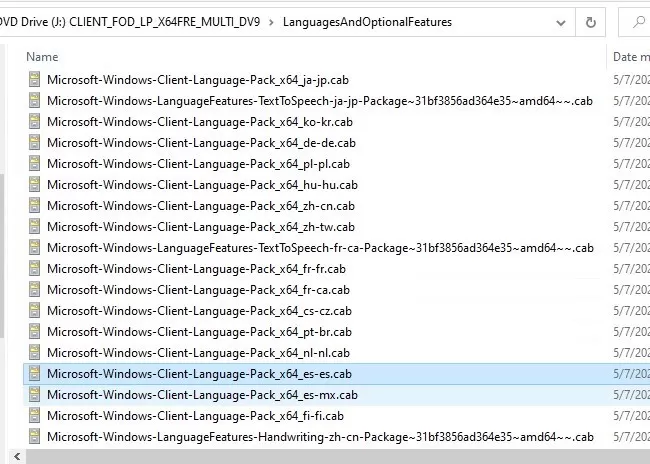Click the cab icon beside es-es Language Pack
The height and width of the screenshot is (464, 650).
[34, 374]
